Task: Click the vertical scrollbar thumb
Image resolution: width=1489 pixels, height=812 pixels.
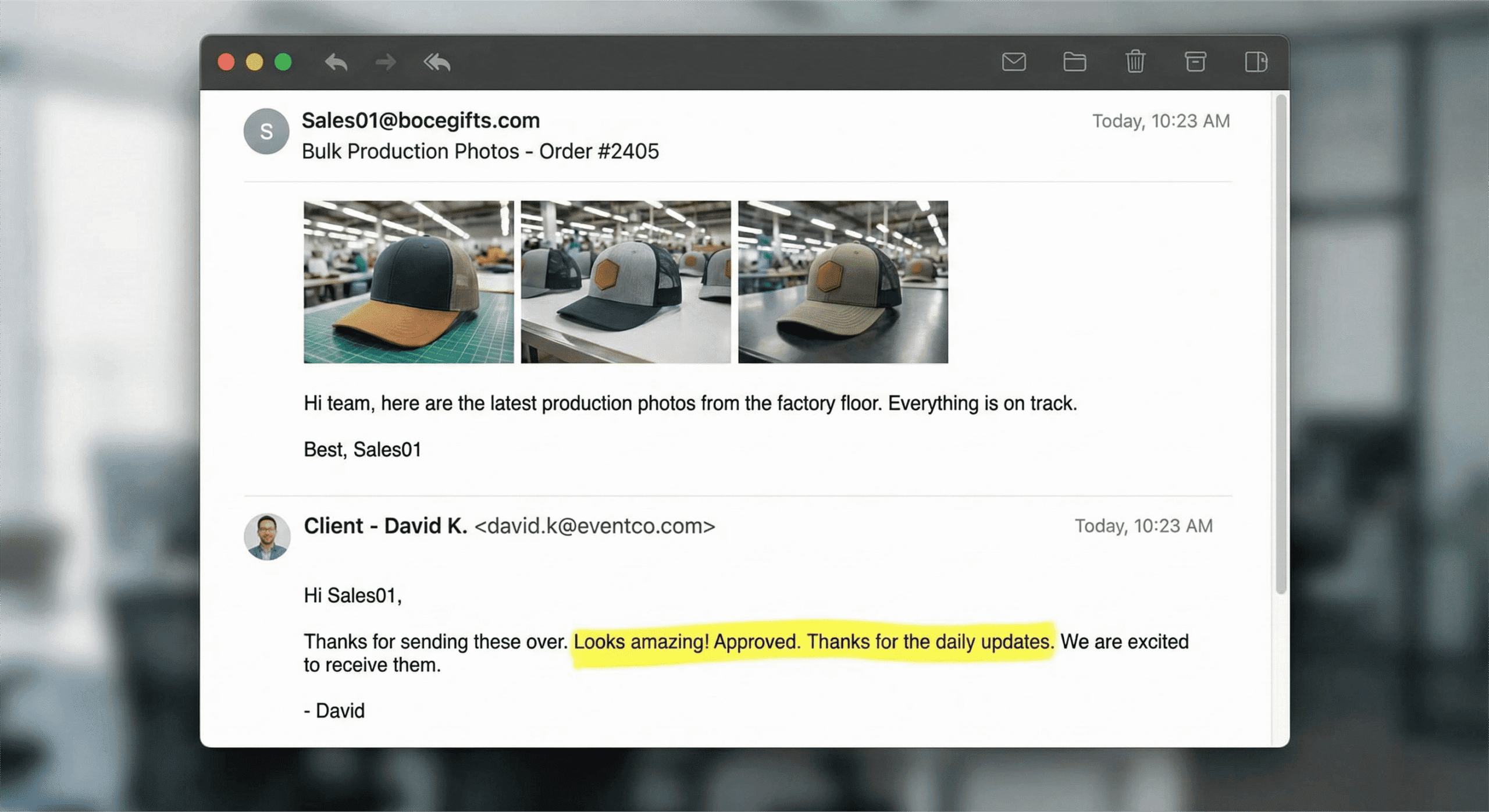Action: coord(1280,343)
